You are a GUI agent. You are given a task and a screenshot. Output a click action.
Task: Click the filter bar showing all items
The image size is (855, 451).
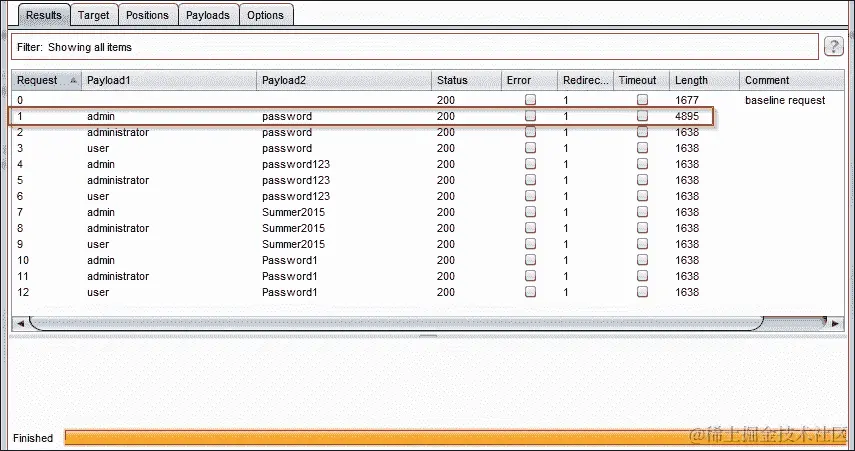pyautogui.click(x=414, y=47)
